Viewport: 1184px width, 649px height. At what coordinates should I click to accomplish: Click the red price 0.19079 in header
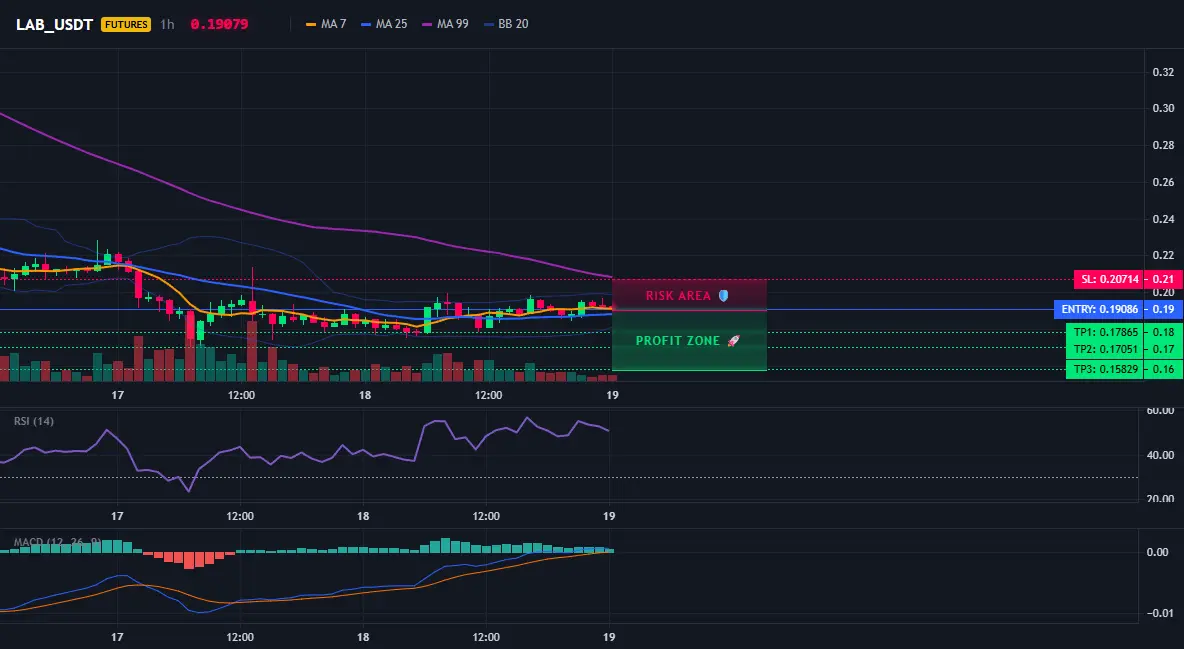pyautogui.click(x=219, y=24)
